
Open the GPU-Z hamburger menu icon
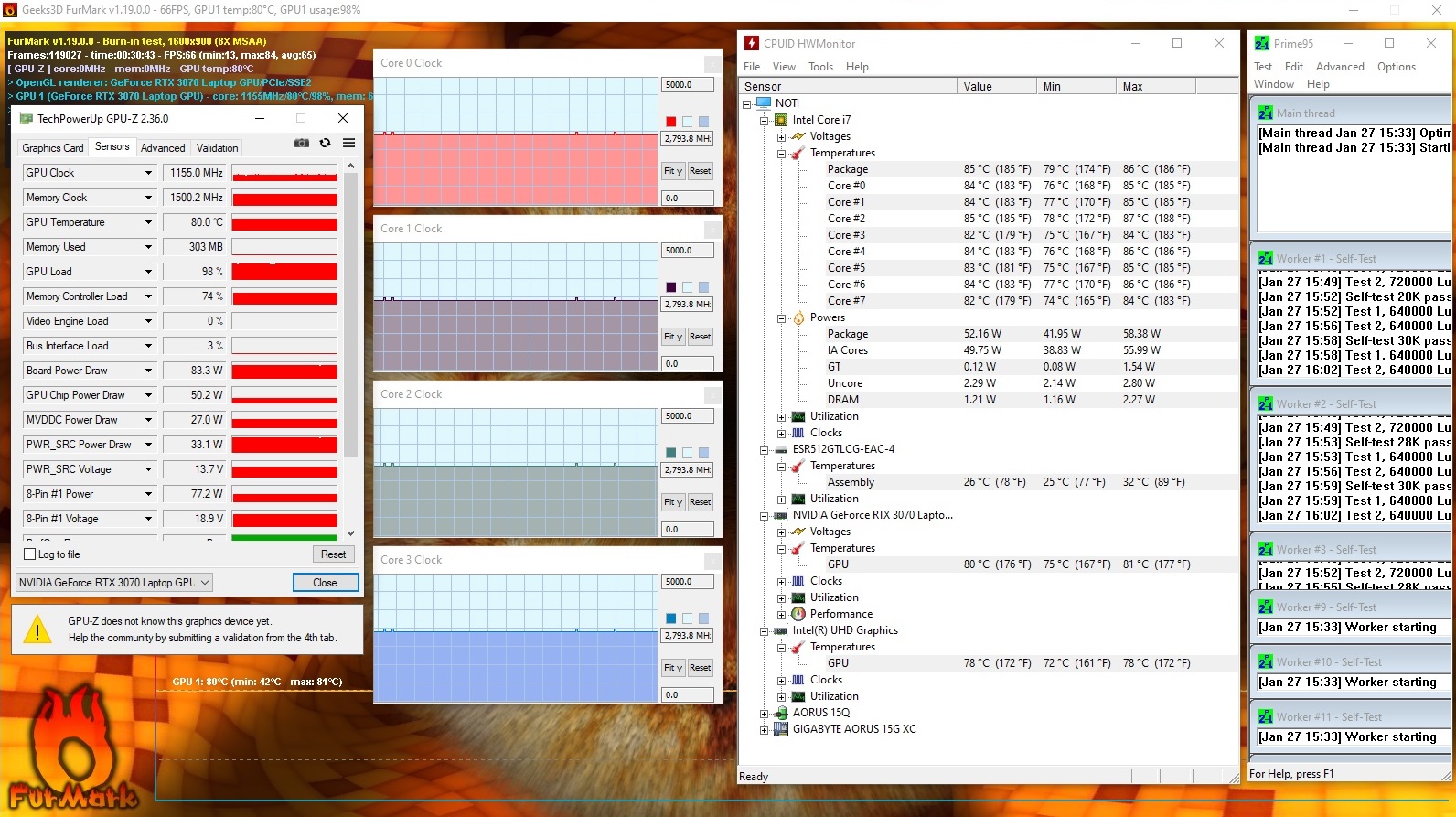(x=348, y=144)
